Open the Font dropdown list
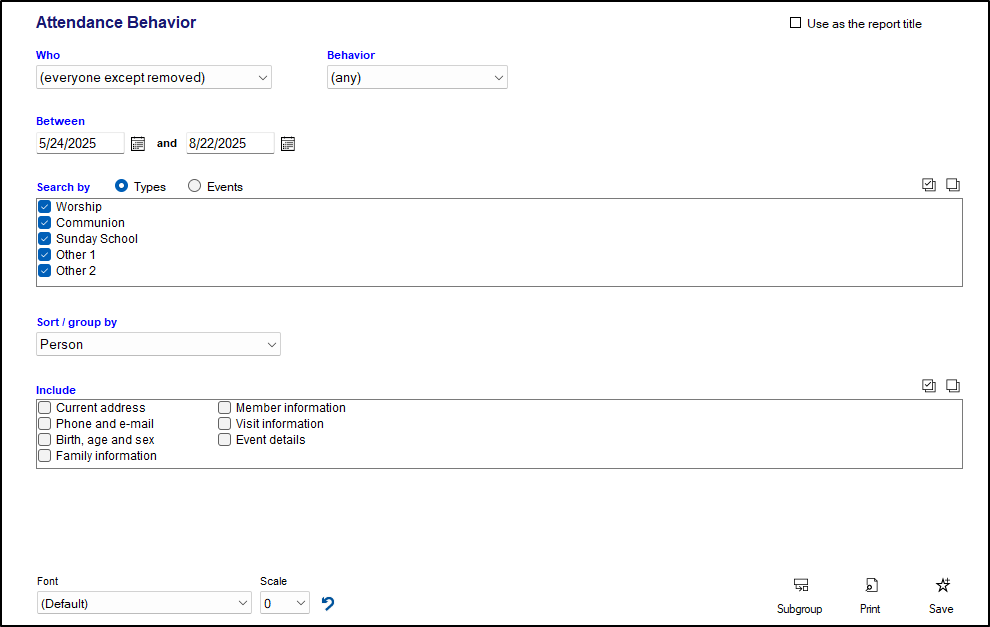990x627 pixels. pyautogui.click(x=144, y=603)
